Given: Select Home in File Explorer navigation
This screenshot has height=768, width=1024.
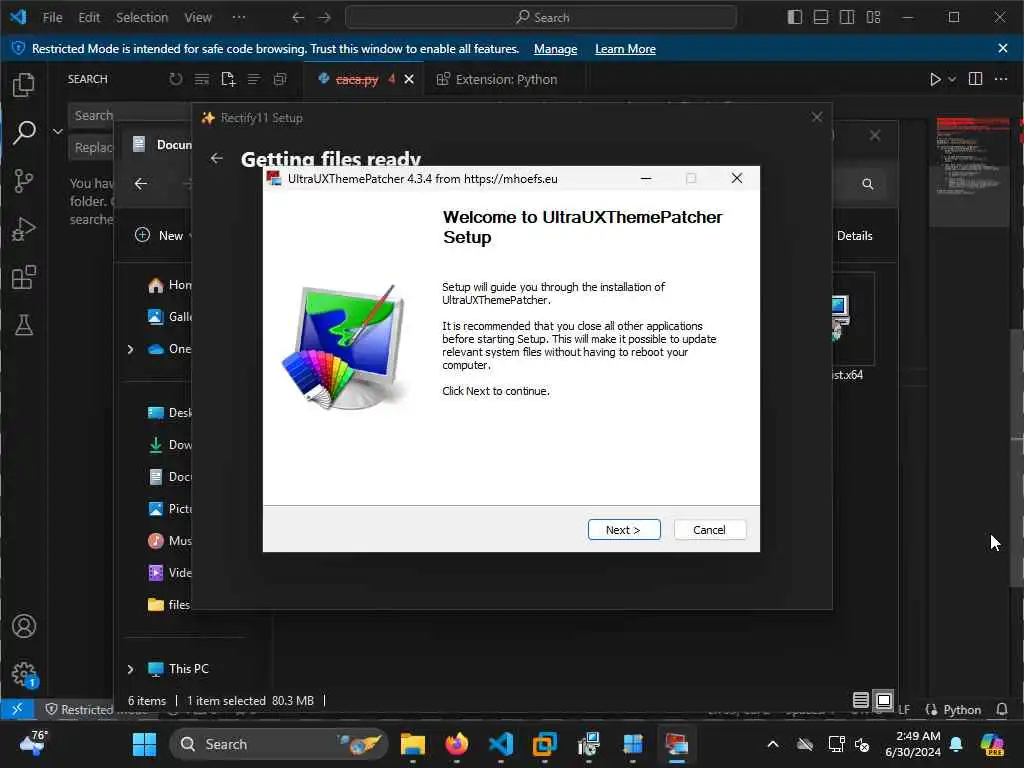Looking at the screenshot, I should click(x=170, y=285).
